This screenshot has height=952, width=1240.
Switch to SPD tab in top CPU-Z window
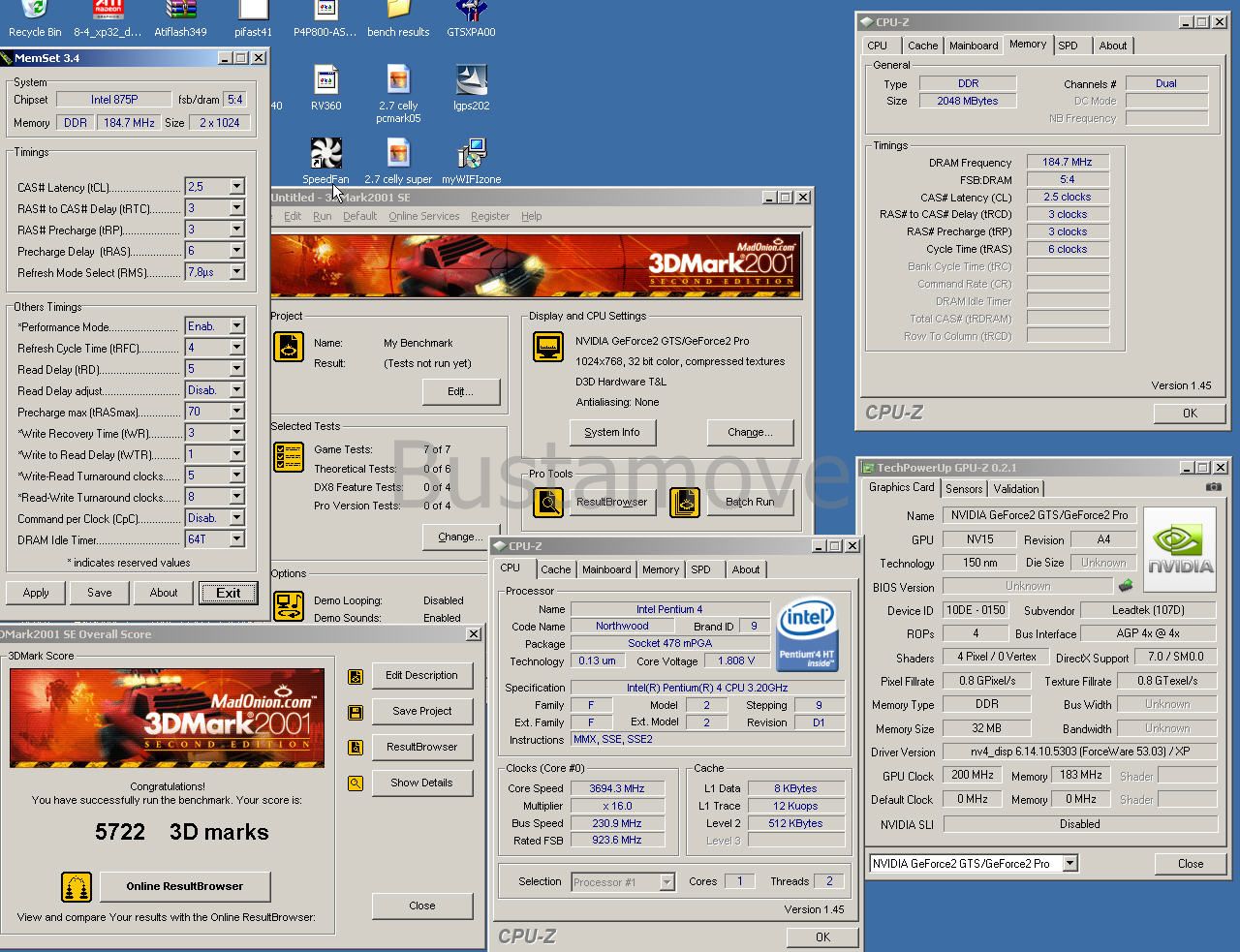point(1068,46)
